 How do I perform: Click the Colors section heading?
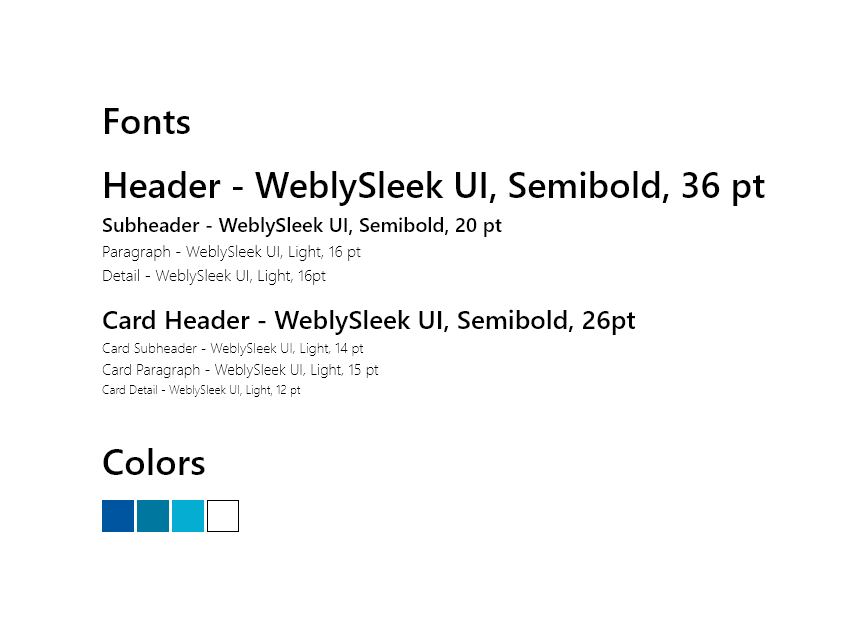pyautogui.click(x=154, y=462)
